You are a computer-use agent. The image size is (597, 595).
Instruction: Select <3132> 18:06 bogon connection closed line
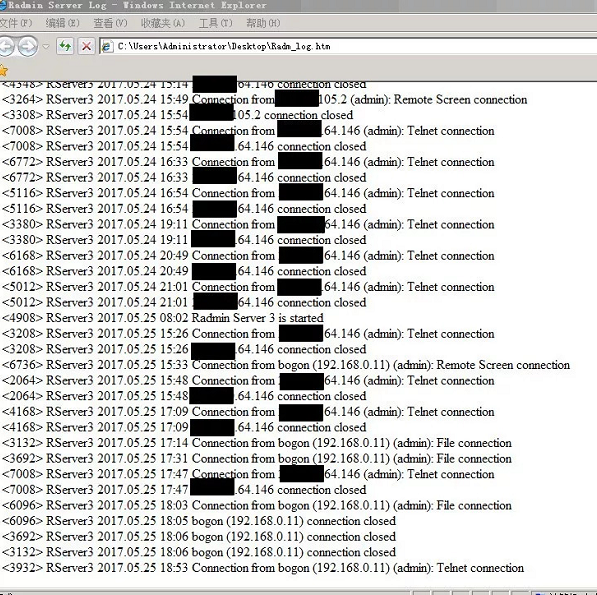(x=199, y=552)
